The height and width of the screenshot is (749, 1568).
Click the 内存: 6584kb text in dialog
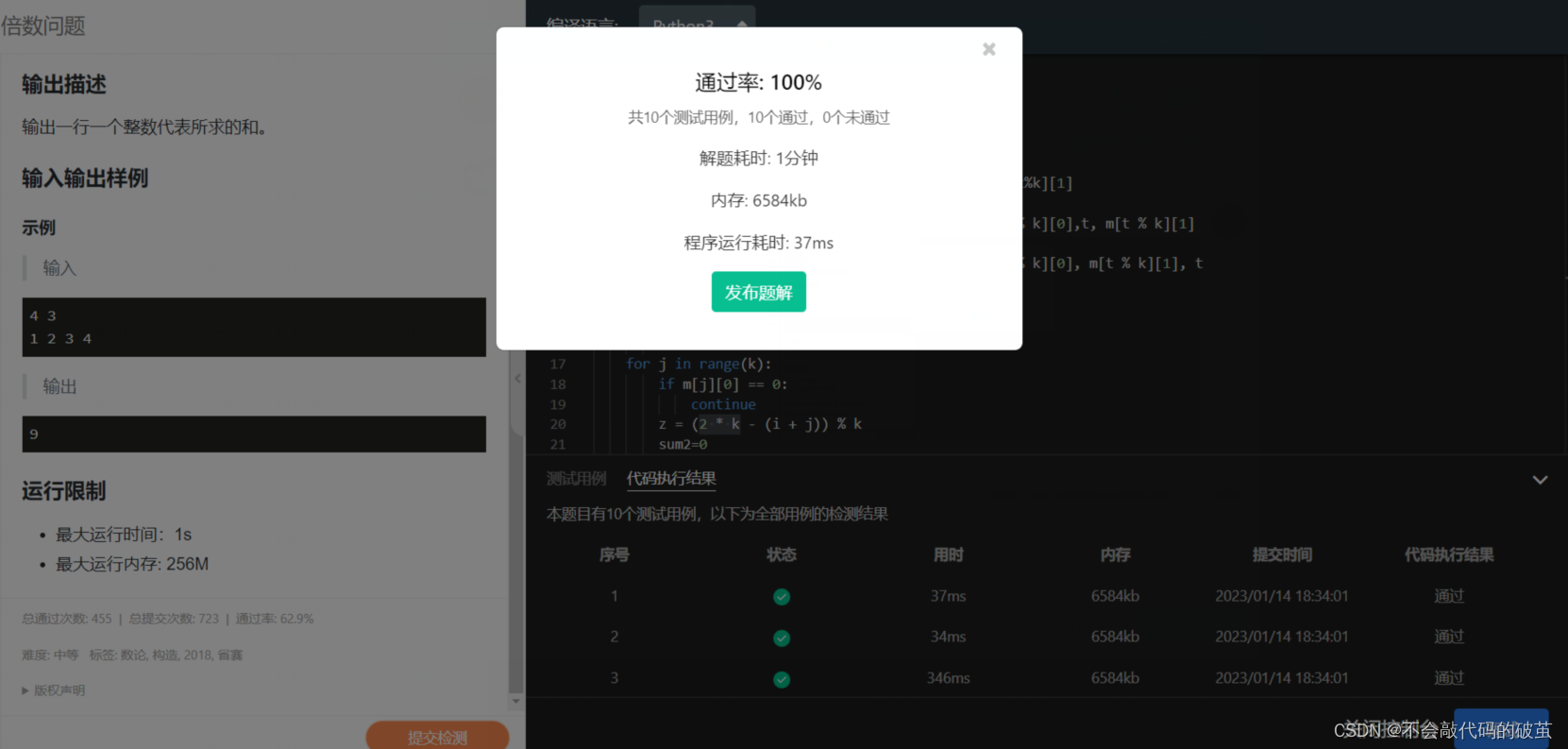(759, 200)
